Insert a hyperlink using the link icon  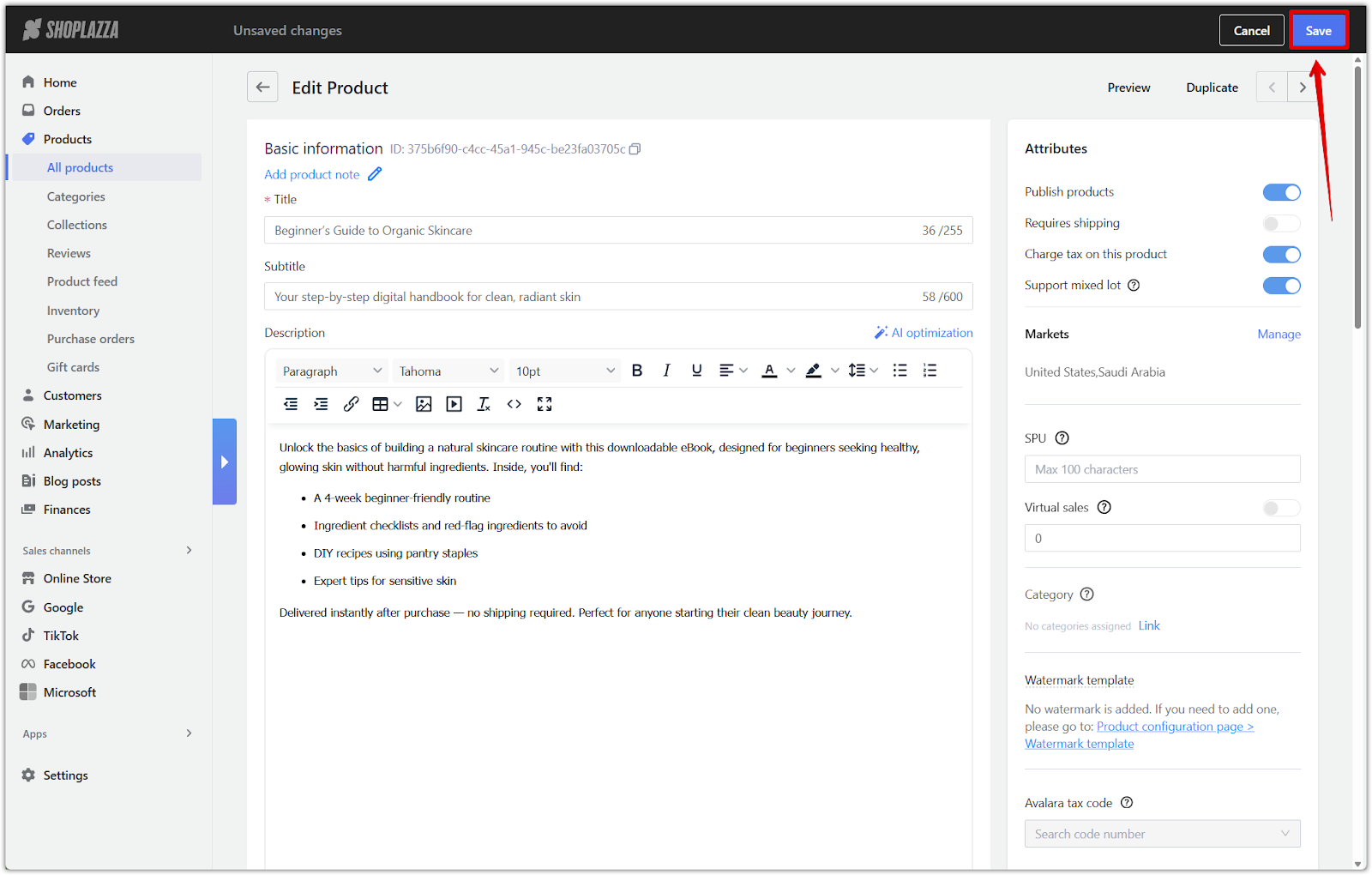coord(351,404)
